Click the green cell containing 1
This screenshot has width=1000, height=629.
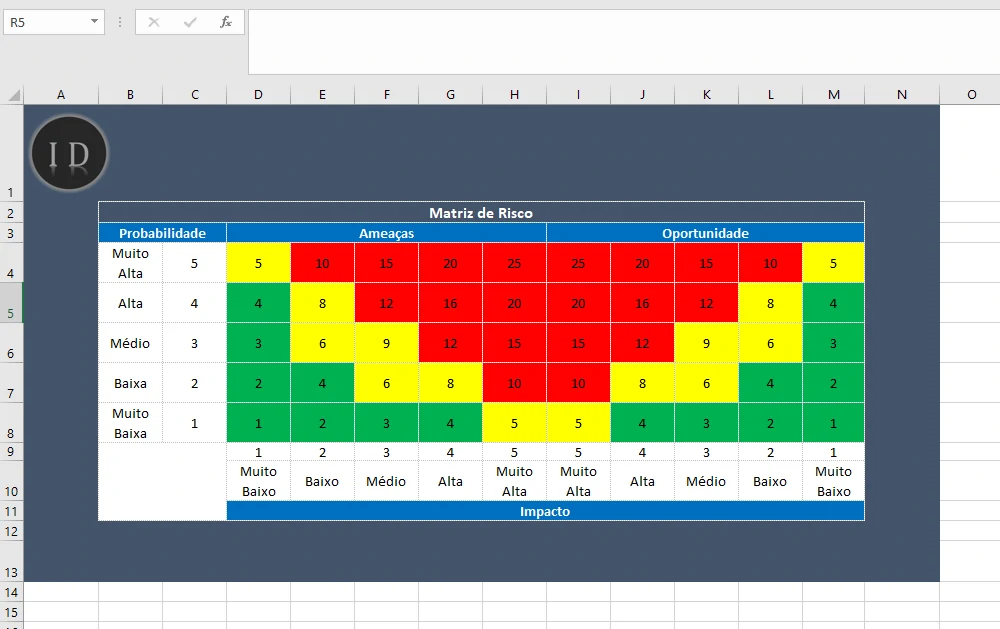[258, 422]
